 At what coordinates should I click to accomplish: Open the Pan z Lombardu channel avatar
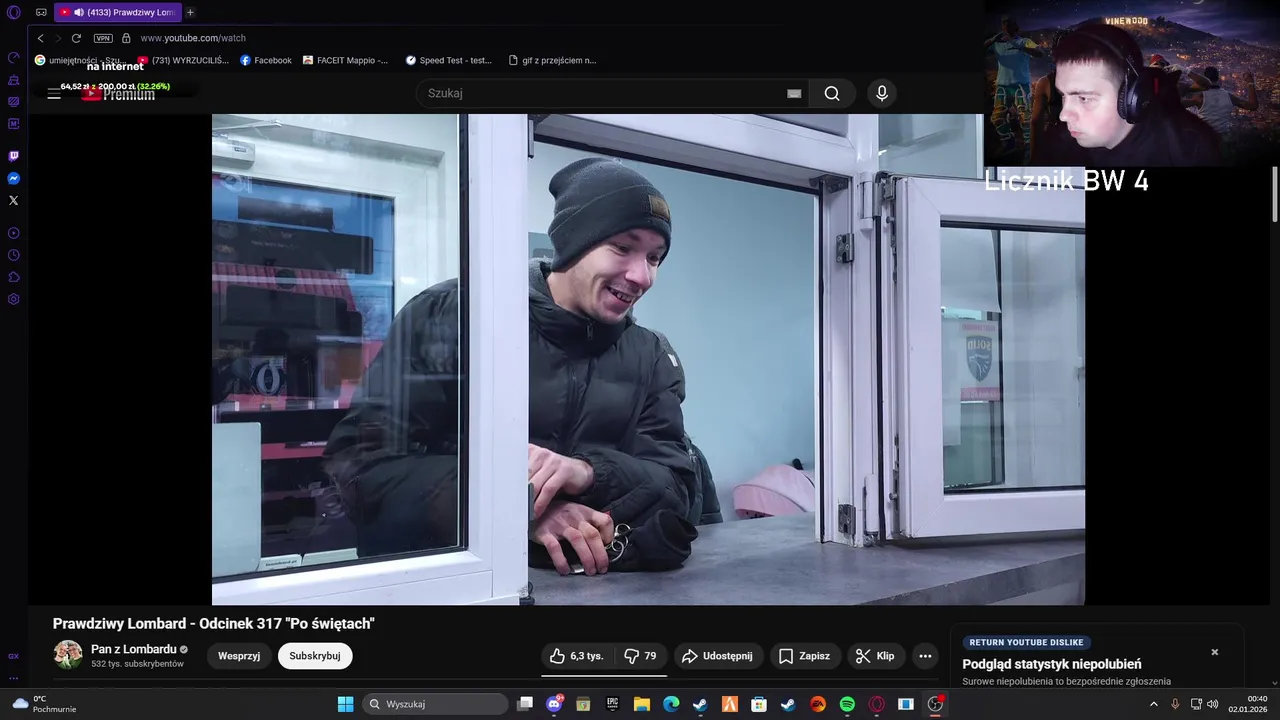[x=68, y=655]
